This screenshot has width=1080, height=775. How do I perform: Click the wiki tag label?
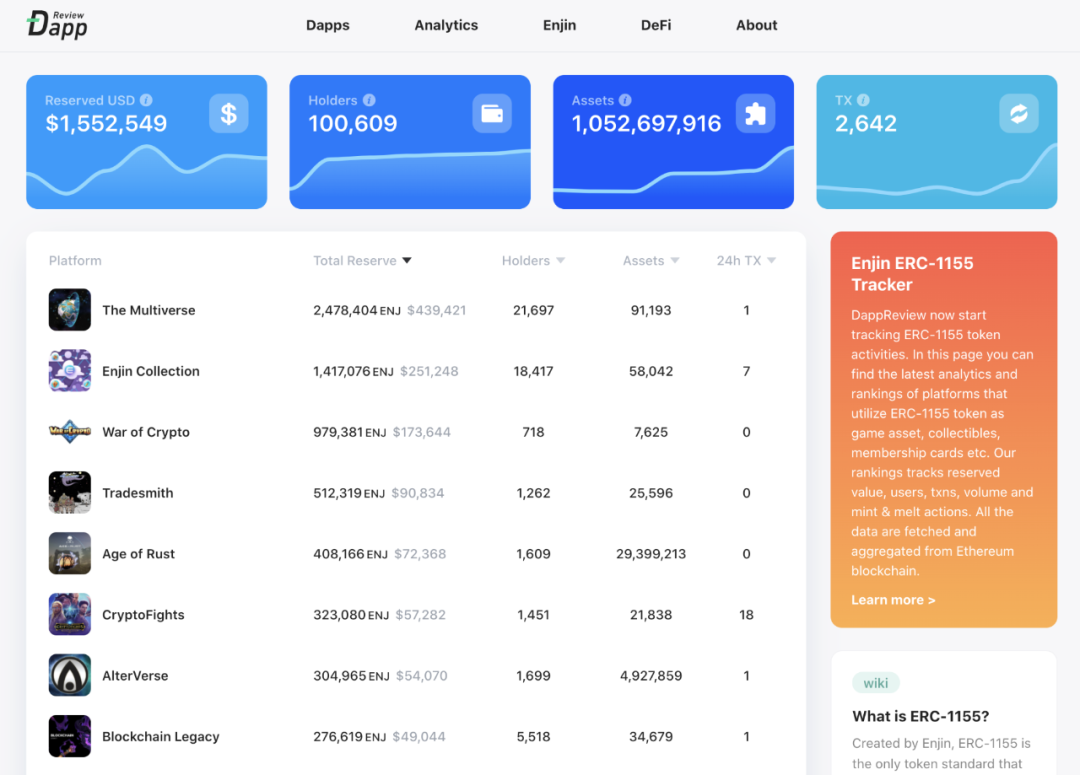[876, 683]
